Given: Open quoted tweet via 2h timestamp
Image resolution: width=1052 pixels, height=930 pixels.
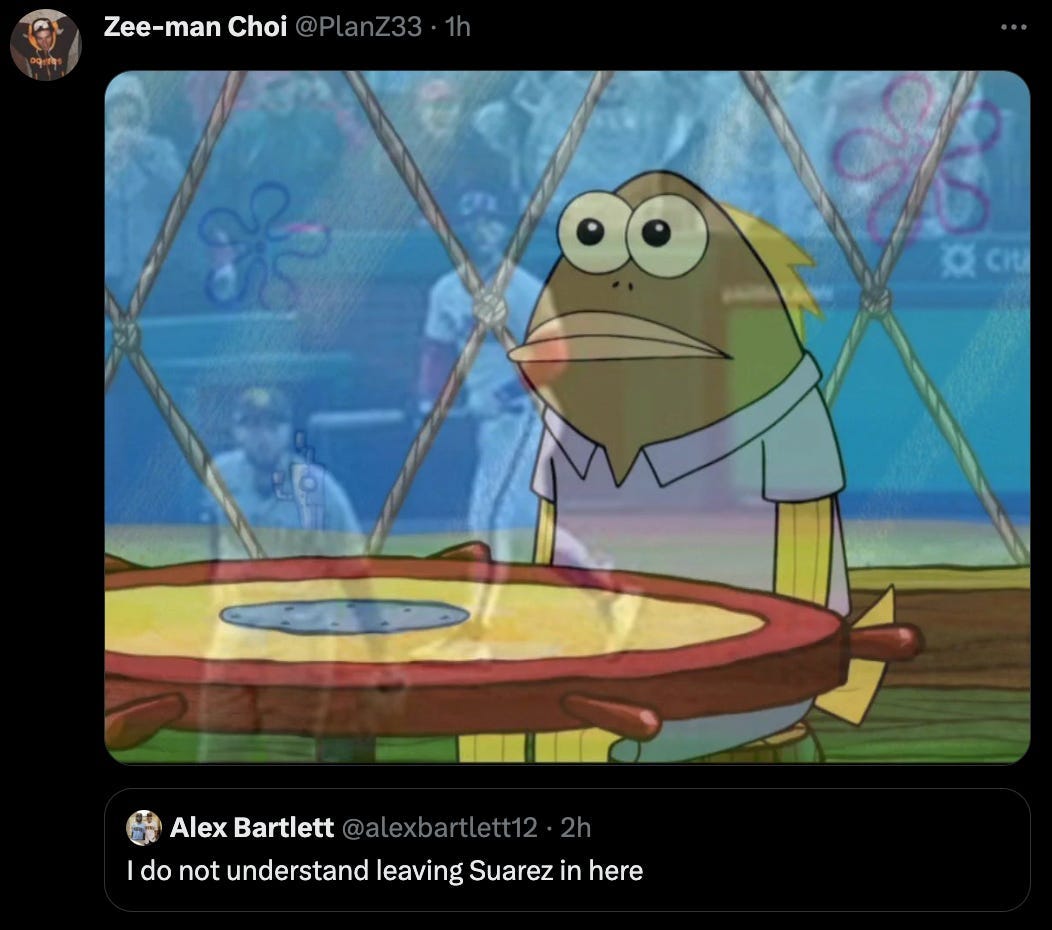Looking at the screenshot, I should pyautogui.click(x=576, y=827).
